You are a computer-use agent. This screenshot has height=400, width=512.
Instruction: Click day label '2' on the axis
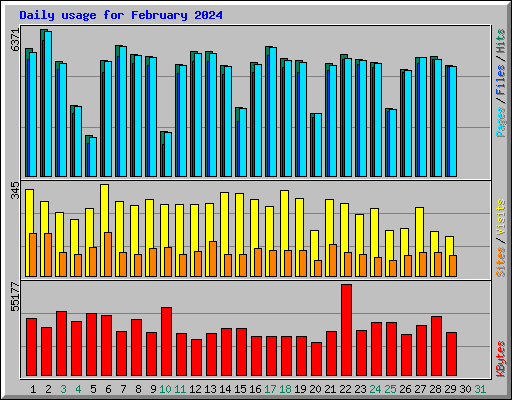click(48, 389)
